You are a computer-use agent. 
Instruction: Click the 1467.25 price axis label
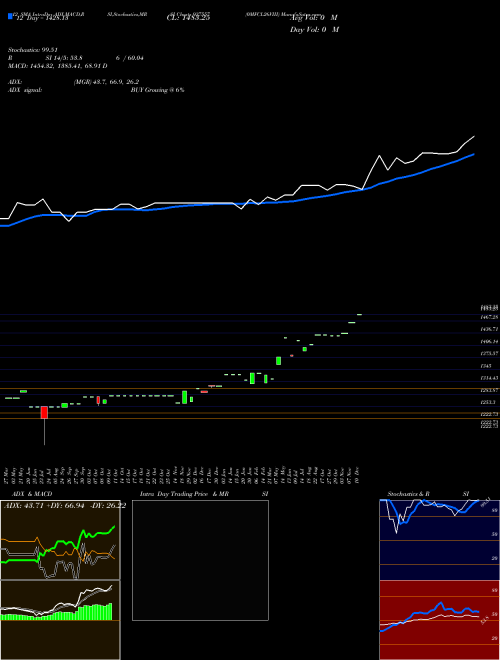(489, 317)
